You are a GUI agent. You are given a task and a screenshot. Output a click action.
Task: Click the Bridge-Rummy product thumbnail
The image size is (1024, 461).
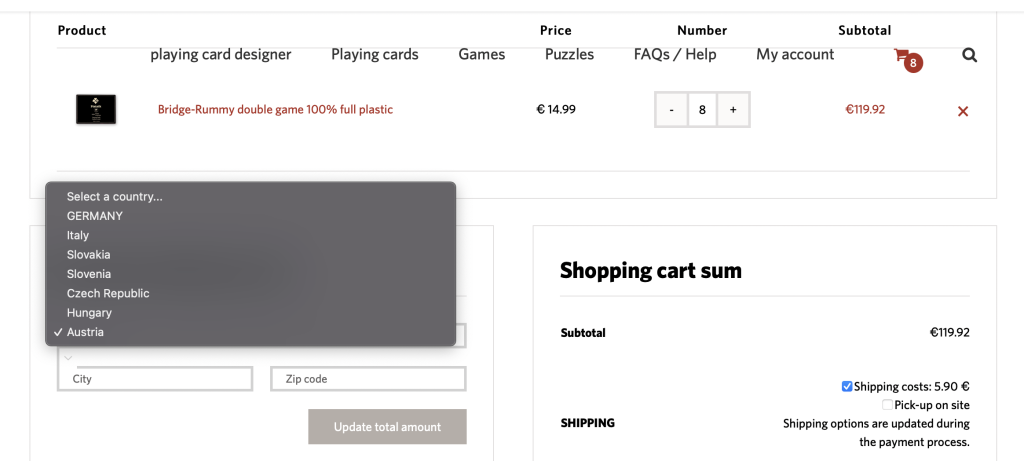point(96,110)
